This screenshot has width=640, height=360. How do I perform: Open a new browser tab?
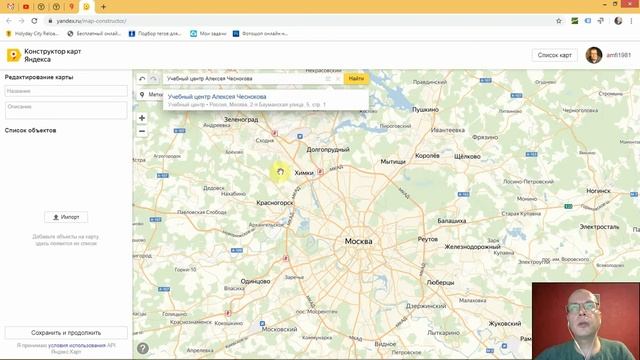click(x=103, y=7)
